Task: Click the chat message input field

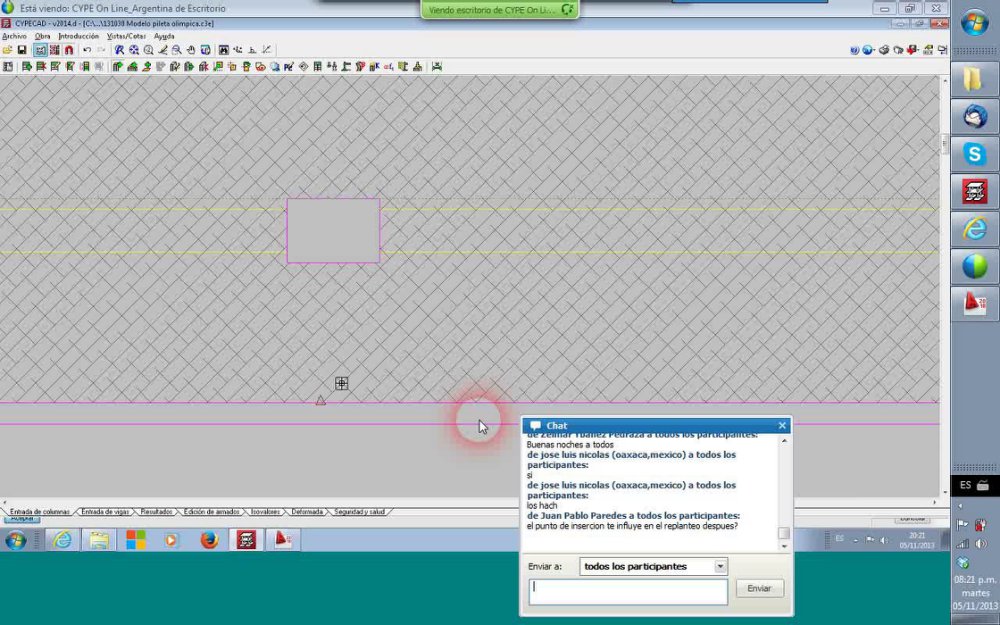Action: pos(628,592)
